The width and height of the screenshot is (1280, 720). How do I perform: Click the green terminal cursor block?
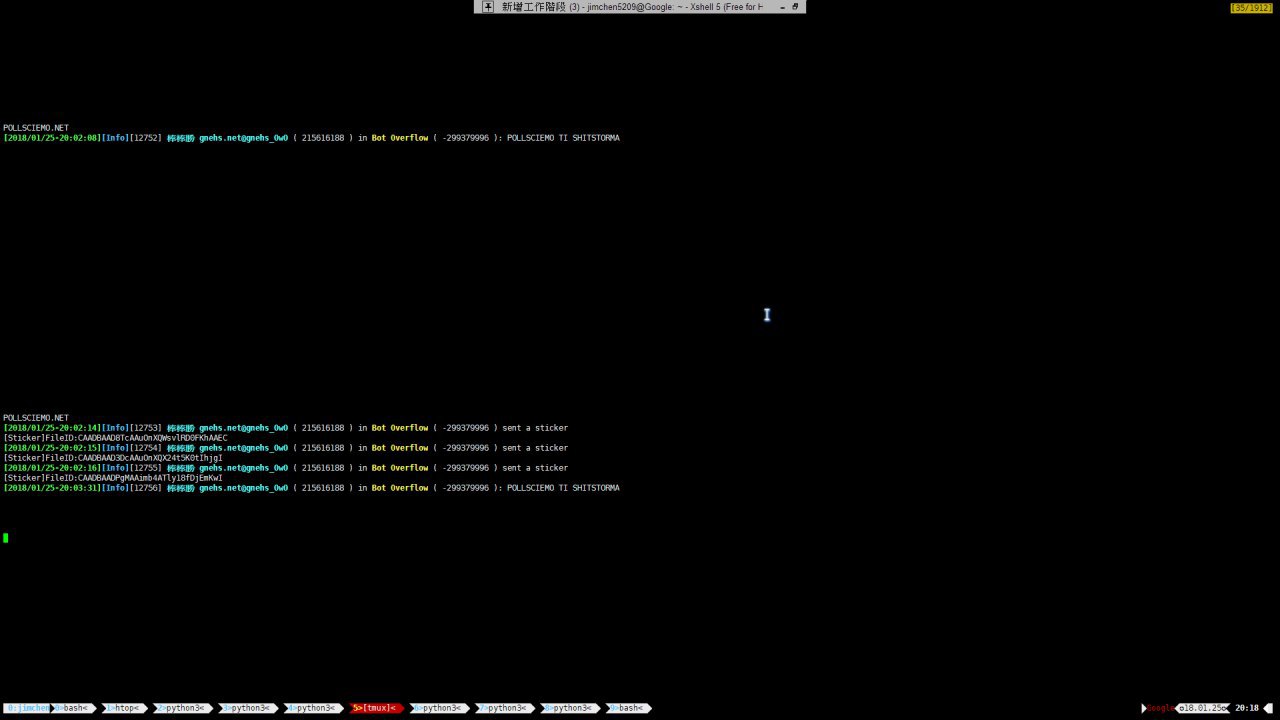pos(6,538)
